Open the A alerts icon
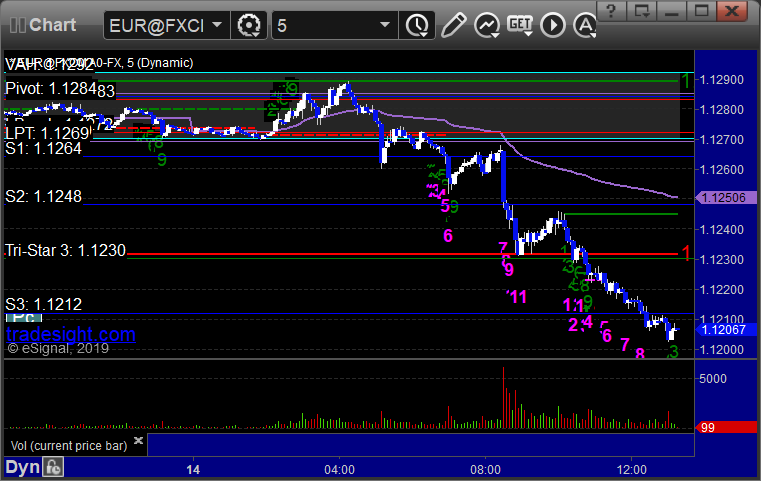The height and width of the screenshot is (481, 761). [x=585, y=25]
